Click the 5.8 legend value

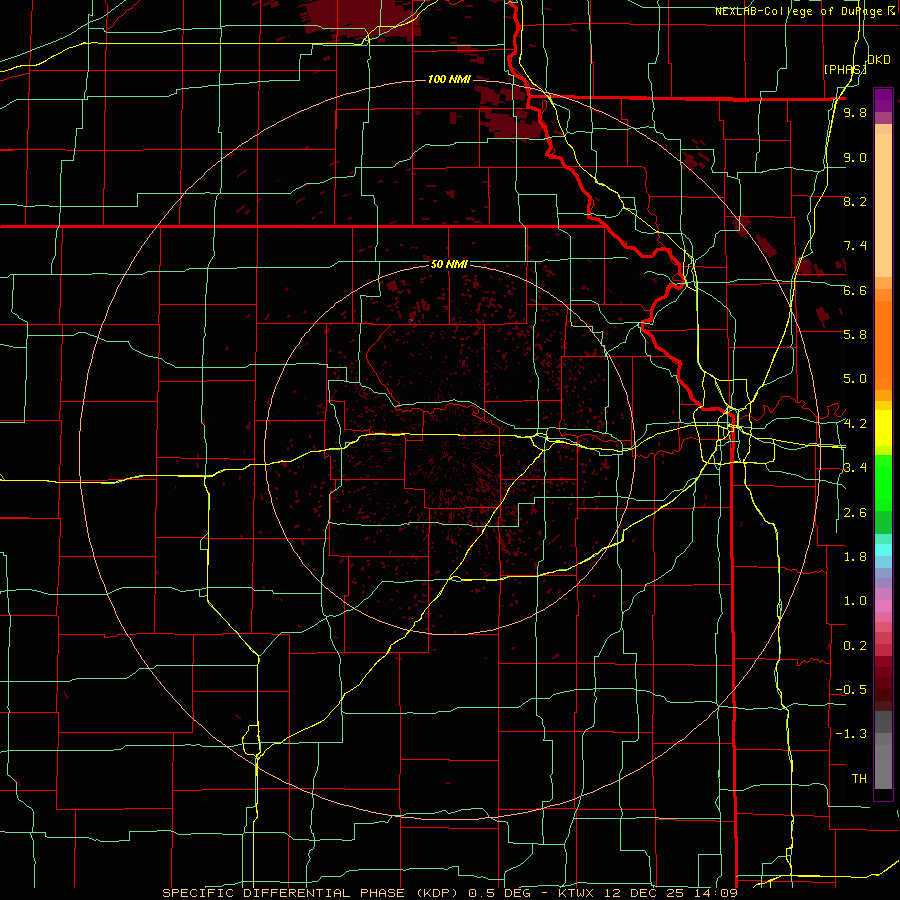855,334
